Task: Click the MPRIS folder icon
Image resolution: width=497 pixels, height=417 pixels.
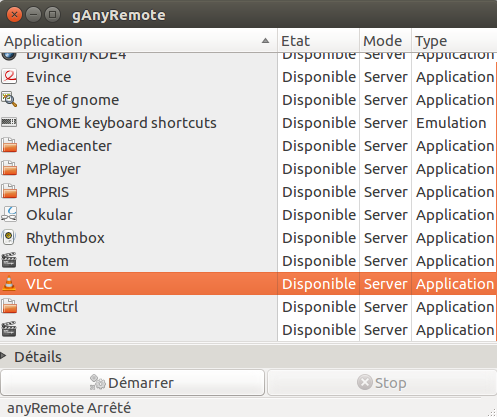Action: pyautogui.click(x=9, y=192)
